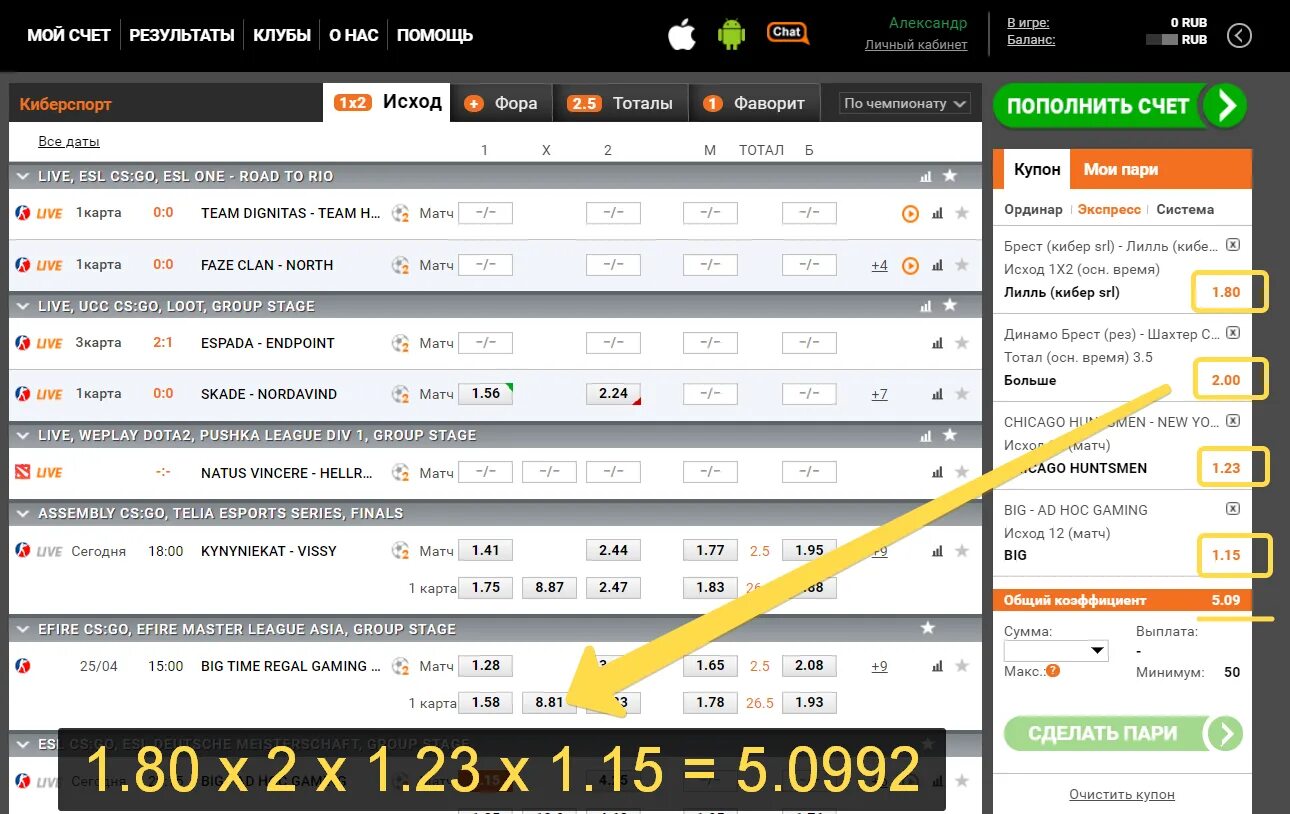Open Личный кабинет link
The height and width of the screenshot is (814, 1290).
tap(916, 45)
